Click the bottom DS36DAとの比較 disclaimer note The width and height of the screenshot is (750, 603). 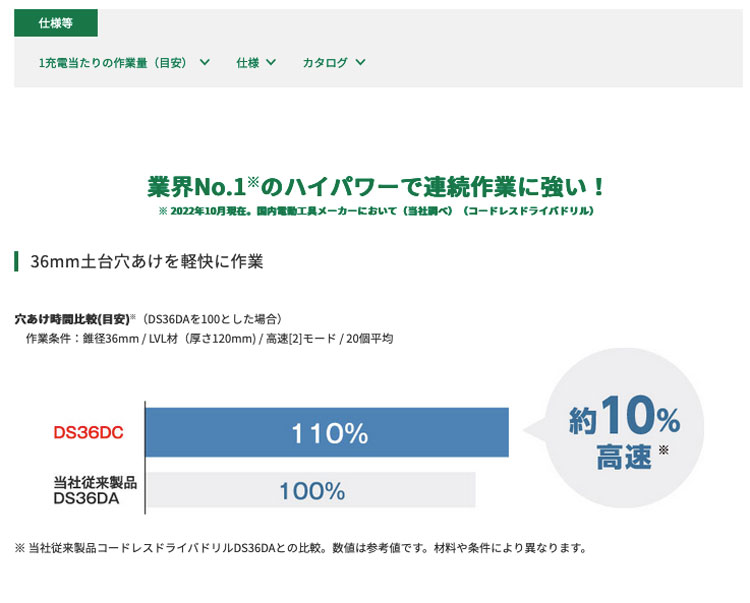[x=300, y=548]
